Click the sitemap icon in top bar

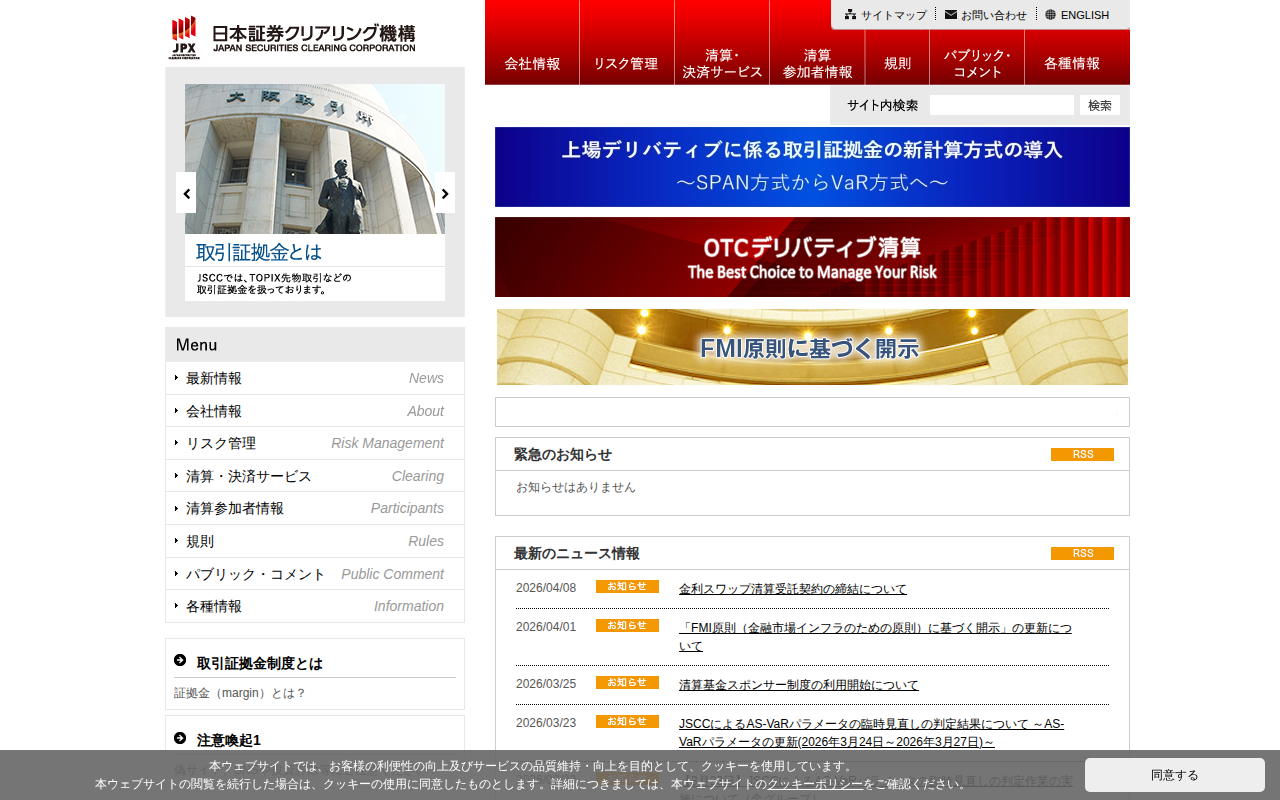(x=850, y=14)
